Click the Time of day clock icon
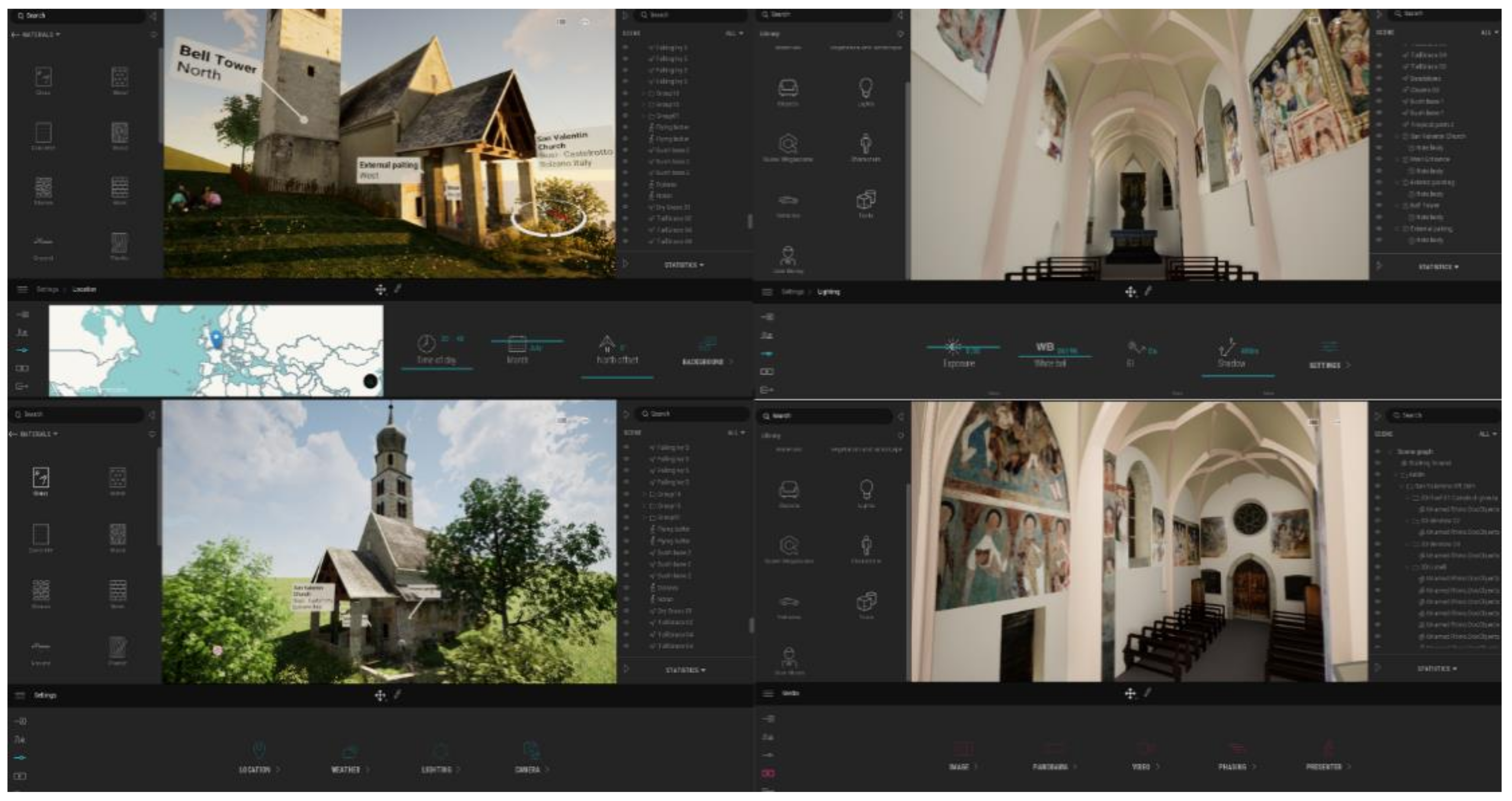The width and height of the screenshot is (1512, 801). point(426,344)
